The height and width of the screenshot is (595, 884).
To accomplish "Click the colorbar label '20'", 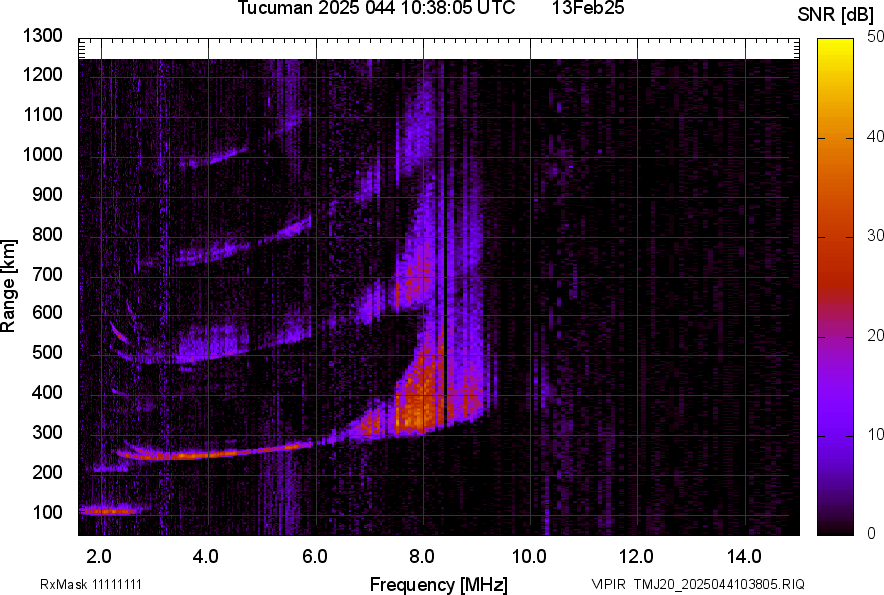I will [875, 336].
